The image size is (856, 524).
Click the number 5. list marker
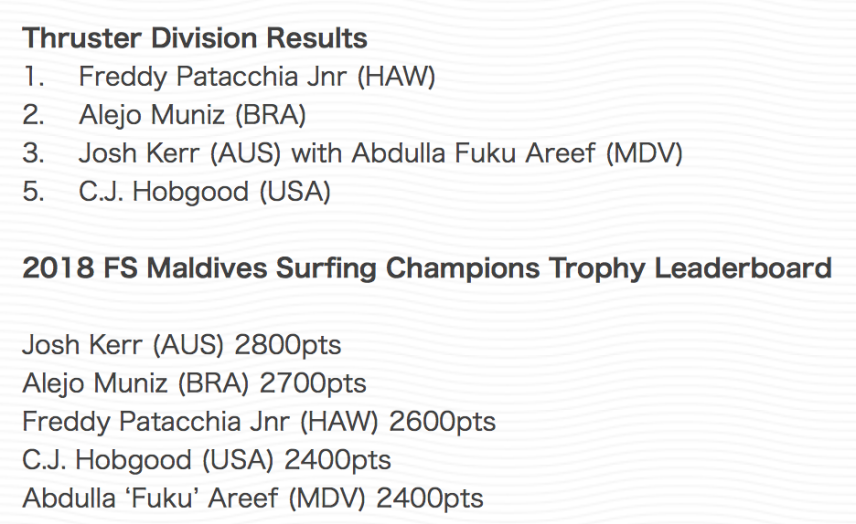pyautogui.click(x=33, y=192)
